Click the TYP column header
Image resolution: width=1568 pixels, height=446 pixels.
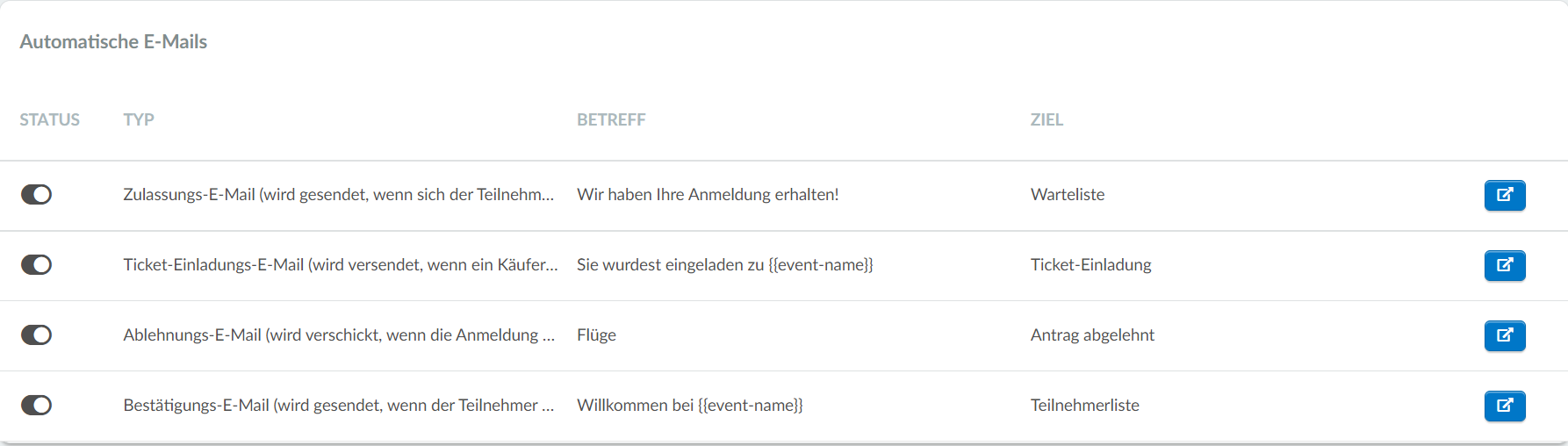pyautogui.click(x=139, y=119)
